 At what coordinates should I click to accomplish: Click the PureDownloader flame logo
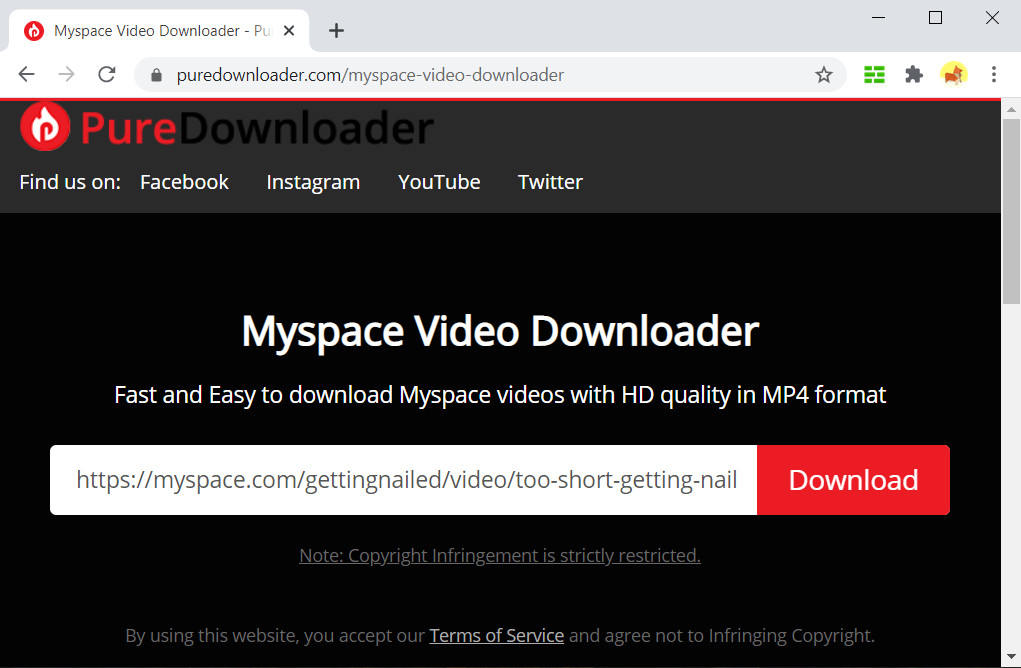[x=45, y=126]
